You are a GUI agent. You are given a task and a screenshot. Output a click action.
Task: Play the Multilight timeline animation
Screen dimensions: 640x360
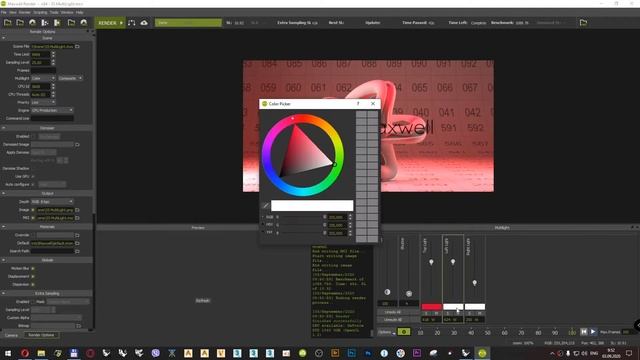point(593,332)
